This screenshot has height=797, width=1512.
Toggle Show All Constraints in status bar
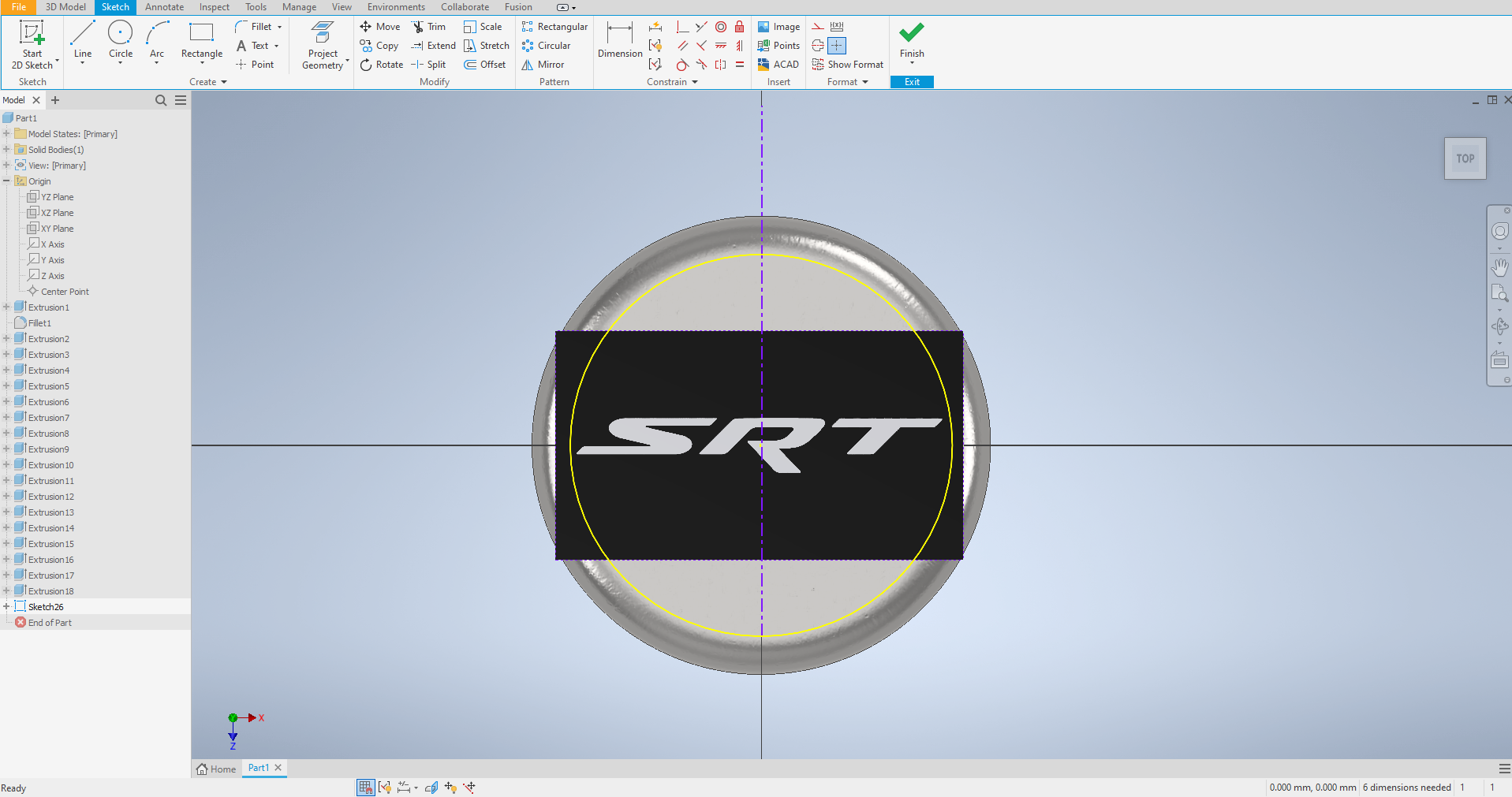click(x=385, y=787)
